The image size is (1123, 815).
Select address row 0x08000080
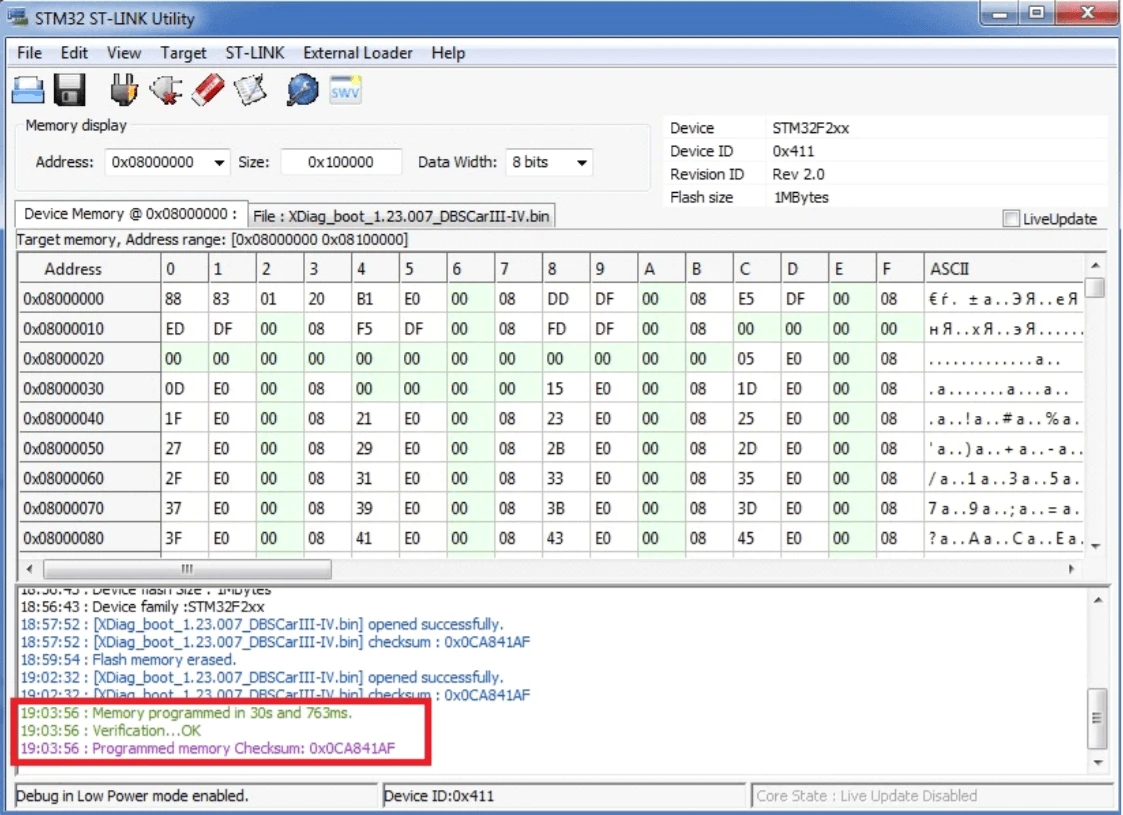[x=90, y=539]
